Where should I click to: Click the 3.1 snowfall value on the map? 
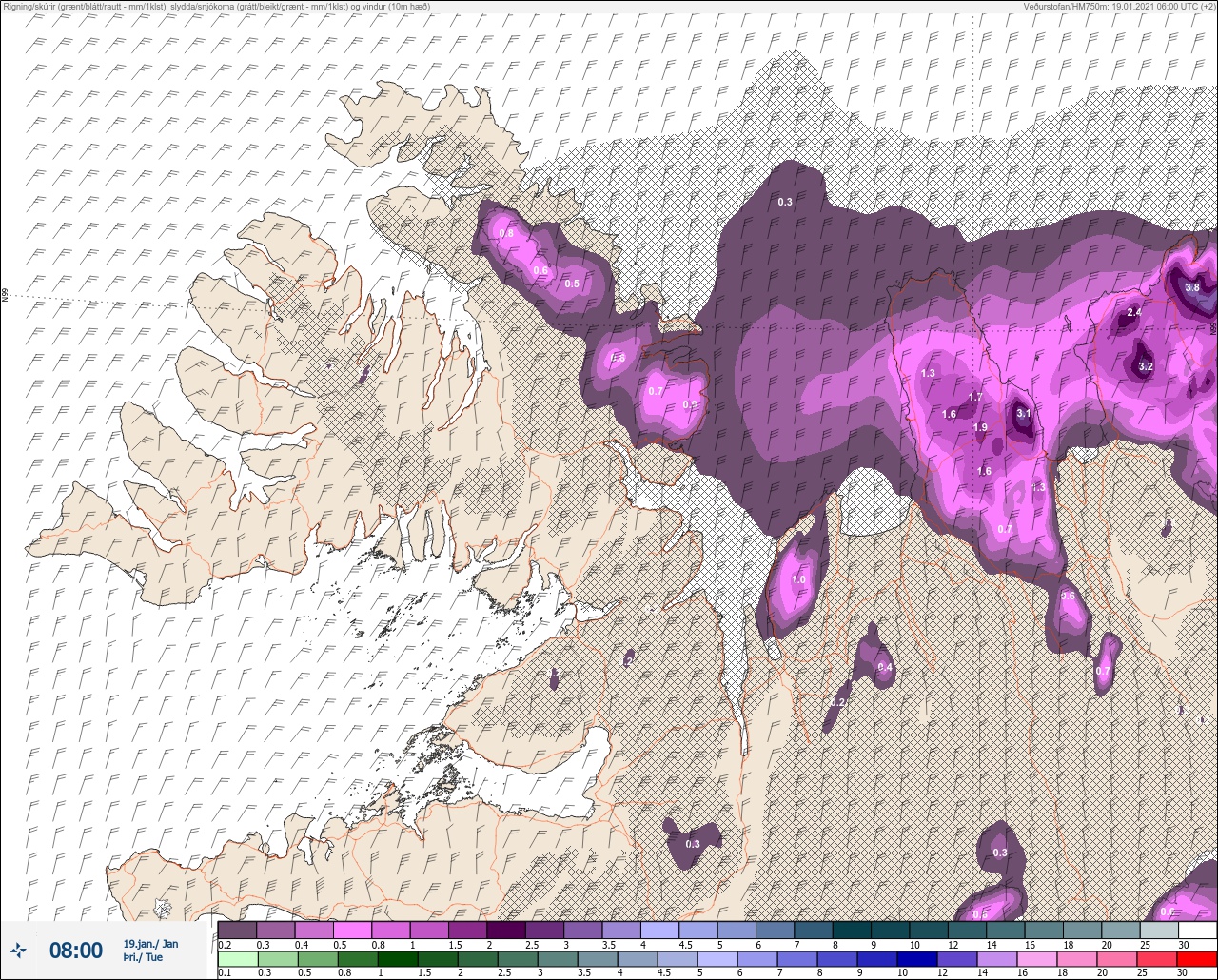click(x=1023, y=413)
